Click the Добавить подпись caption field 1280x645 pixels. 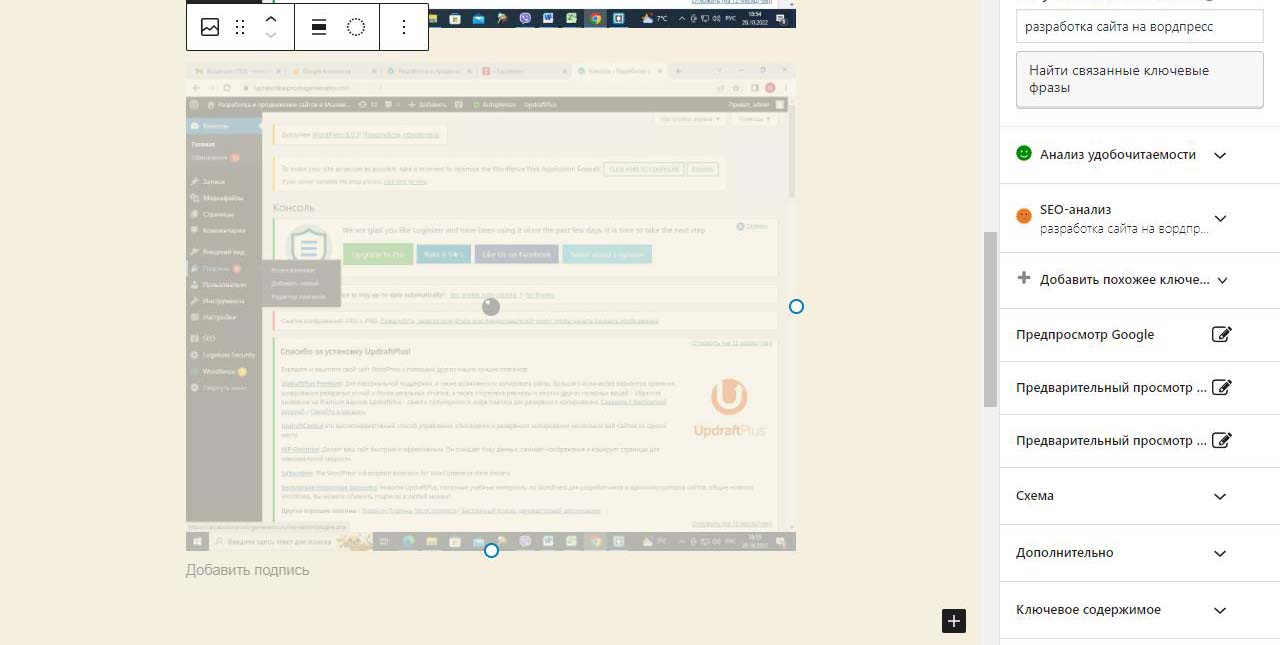pos(248,570)
